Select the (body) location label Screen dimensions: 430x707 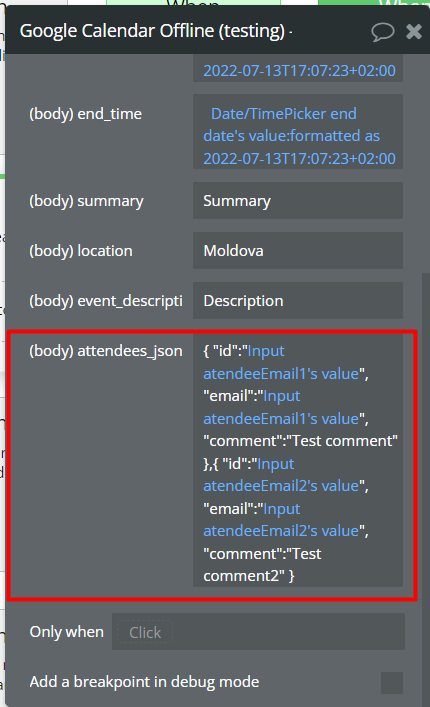(x=81, y=251)
